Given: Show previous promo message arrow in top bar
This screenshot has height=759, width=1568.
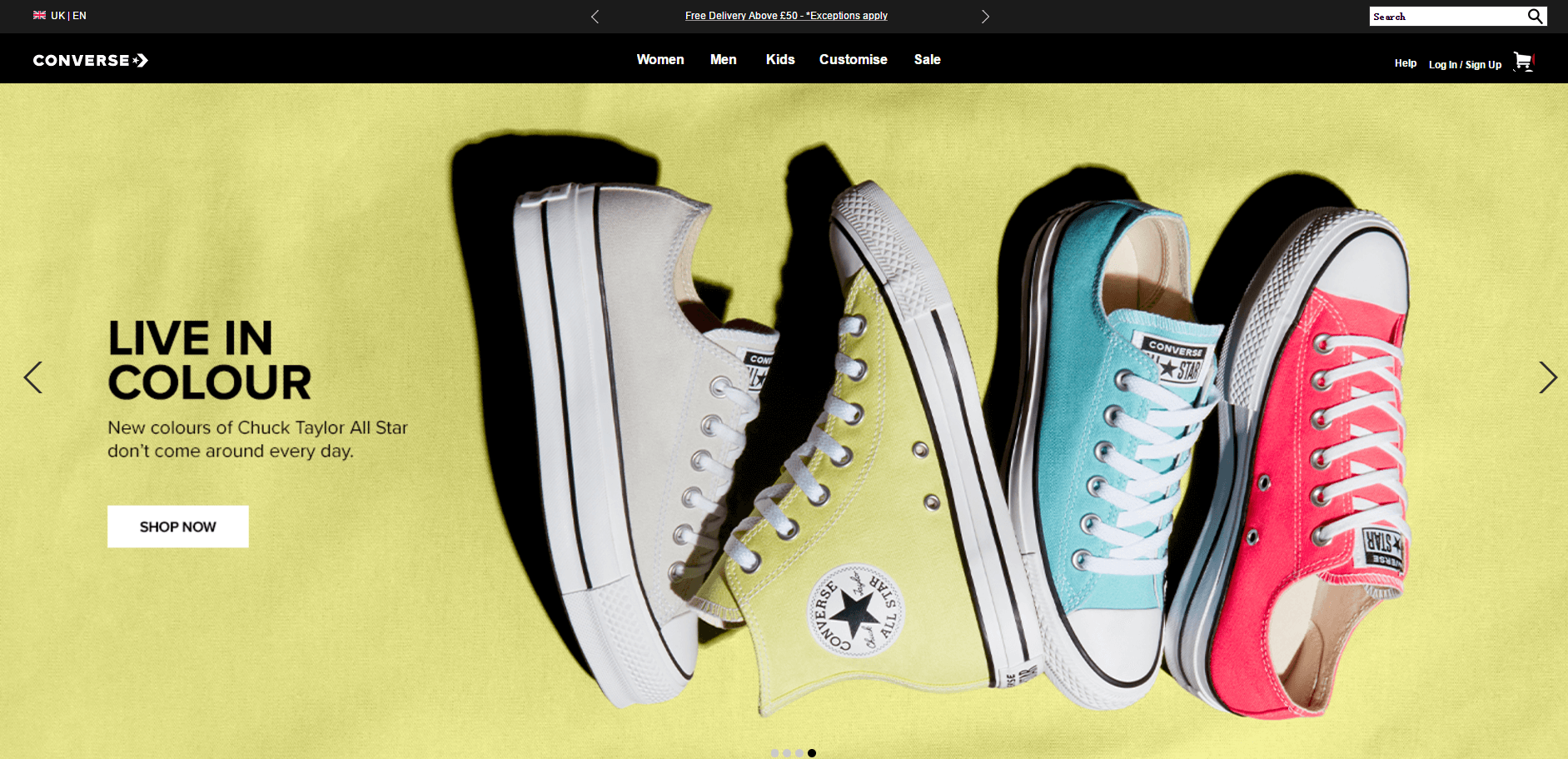Looking at the screenshot, I should [595, 17].
